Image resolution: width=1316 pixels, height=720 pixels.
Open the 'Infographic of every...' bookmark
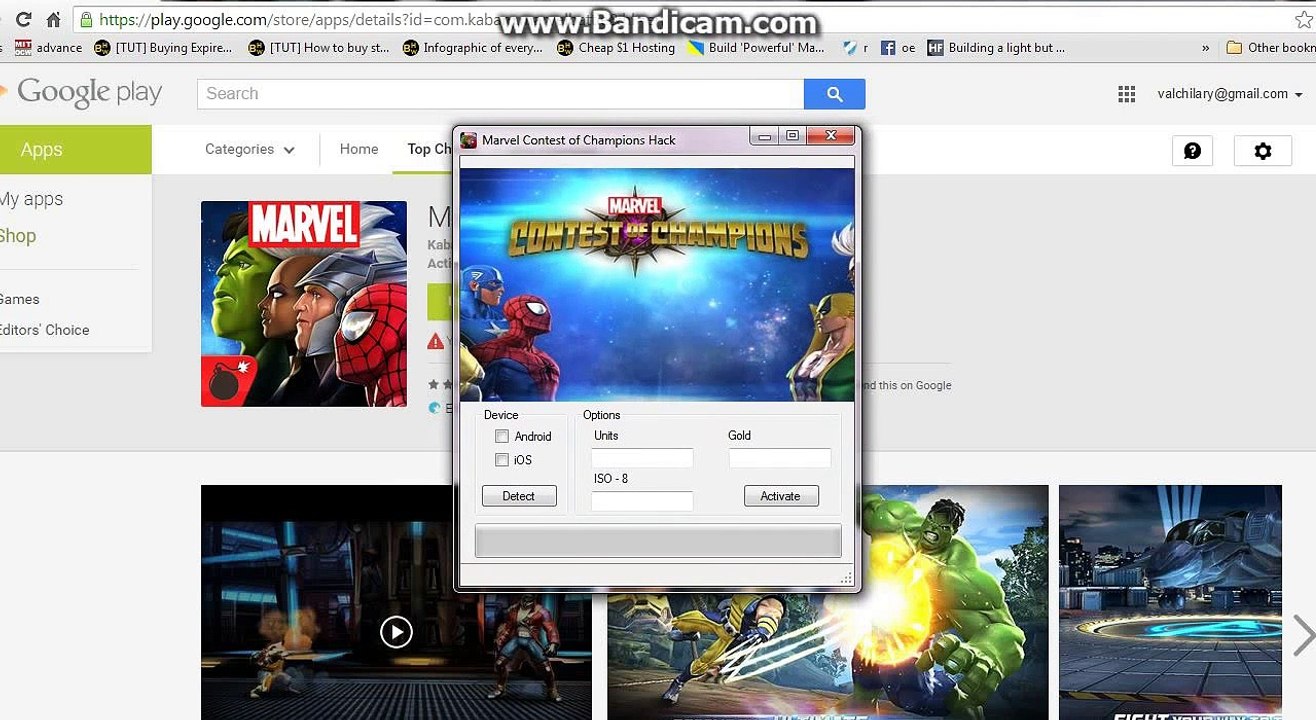click(473, 47)
